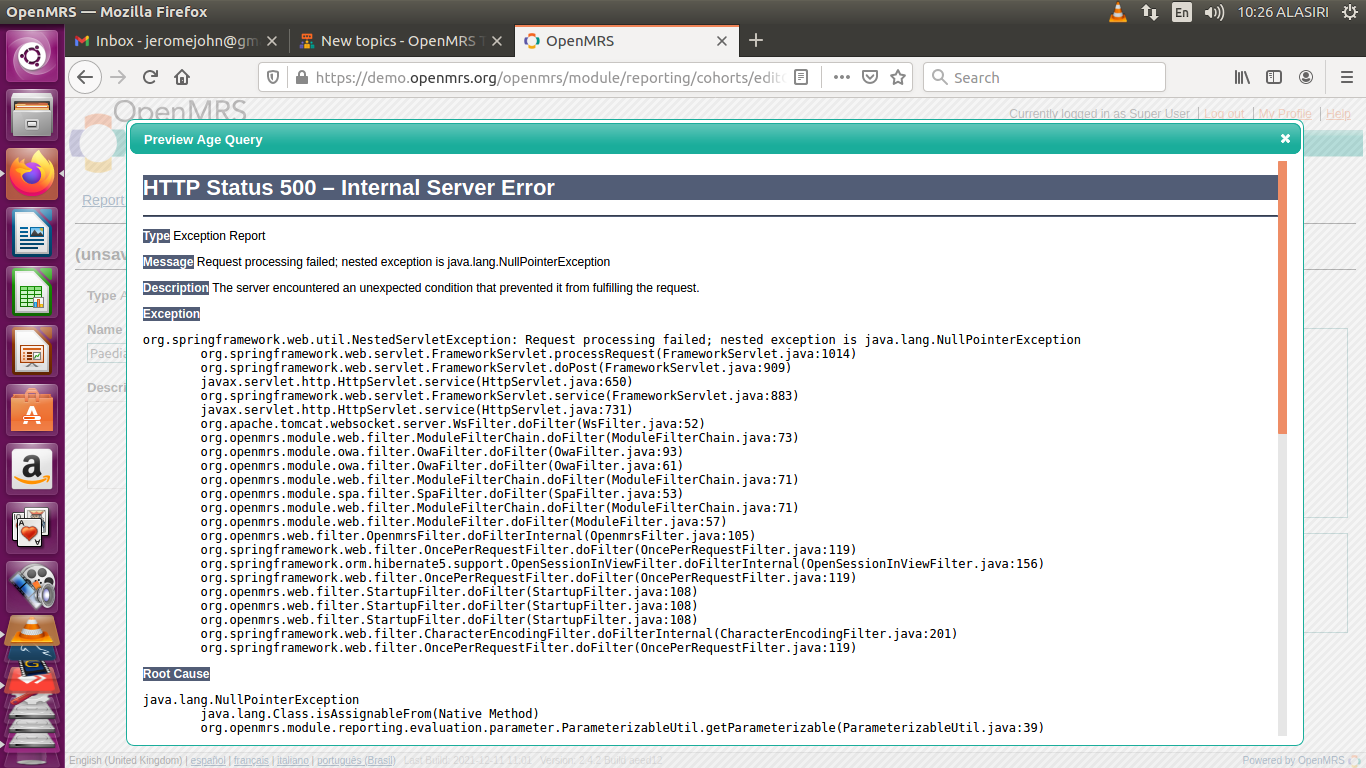Open the clock showing 10:26 ALASIRI
This screenshot has width=1366, height=768.
(x=1283, y=12)
